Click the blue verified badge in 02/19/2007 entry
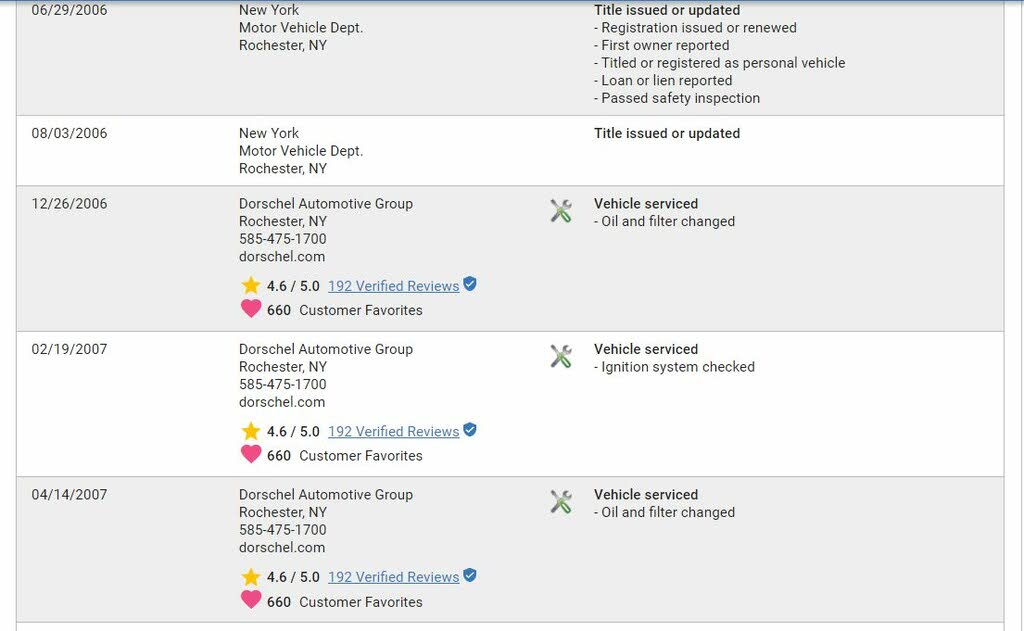The image size is (1024, 631). tap(470, 430)
